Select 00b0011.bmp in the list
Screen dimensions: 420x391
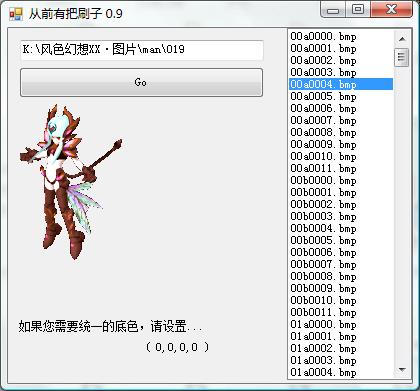pos(341,312)
